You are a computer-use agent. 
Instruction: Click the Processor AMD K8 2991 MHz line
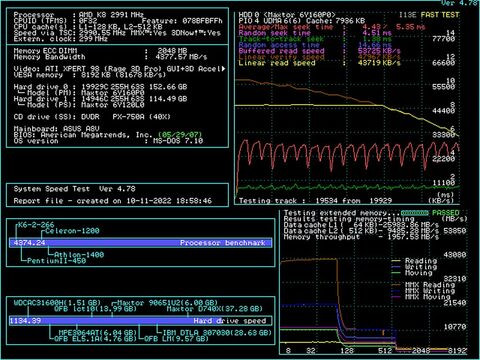tap(79, 15)
